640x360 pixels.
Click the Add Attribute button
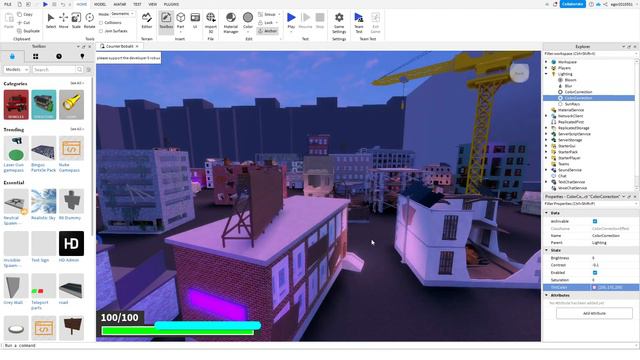click(594, 313)
